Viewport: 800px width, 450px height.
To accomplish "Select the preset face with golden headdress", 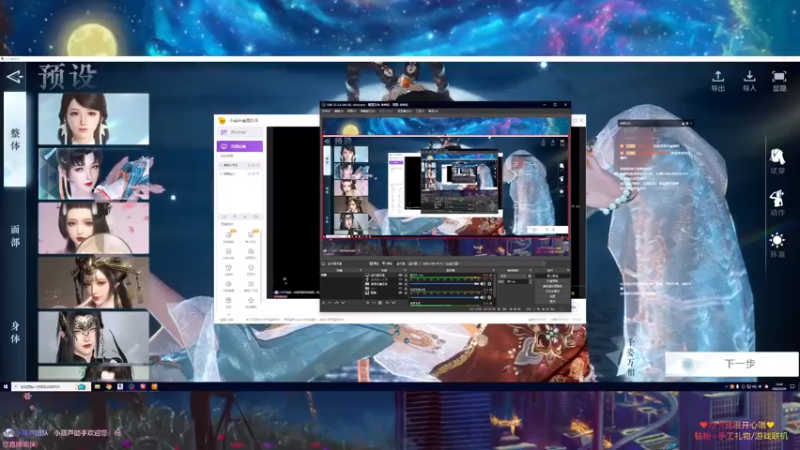I will (94, 282).
